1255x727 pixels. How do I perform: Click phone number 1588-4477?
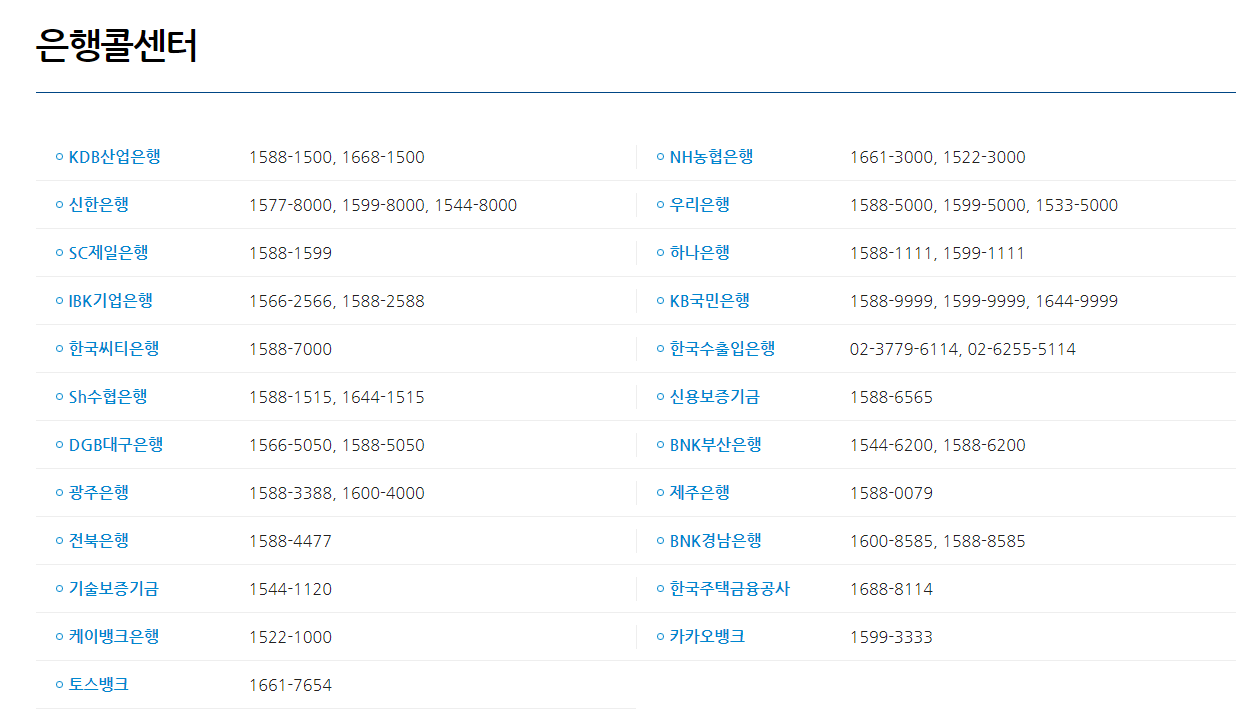290,541
